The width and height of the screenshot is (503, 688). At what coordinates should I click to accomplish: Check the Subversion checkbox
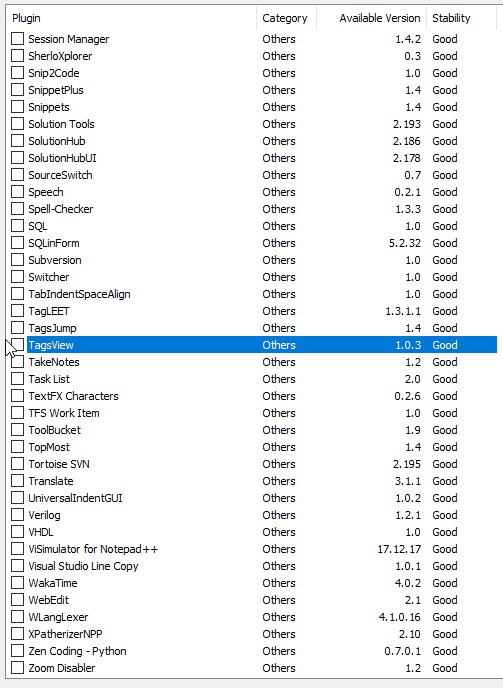pos(18,260)
